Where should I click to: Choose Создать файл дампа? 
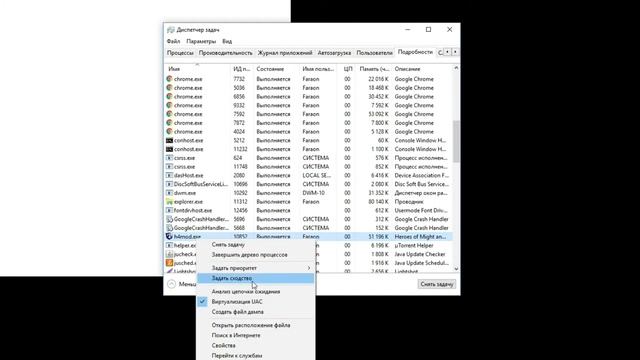coord(238,312)
